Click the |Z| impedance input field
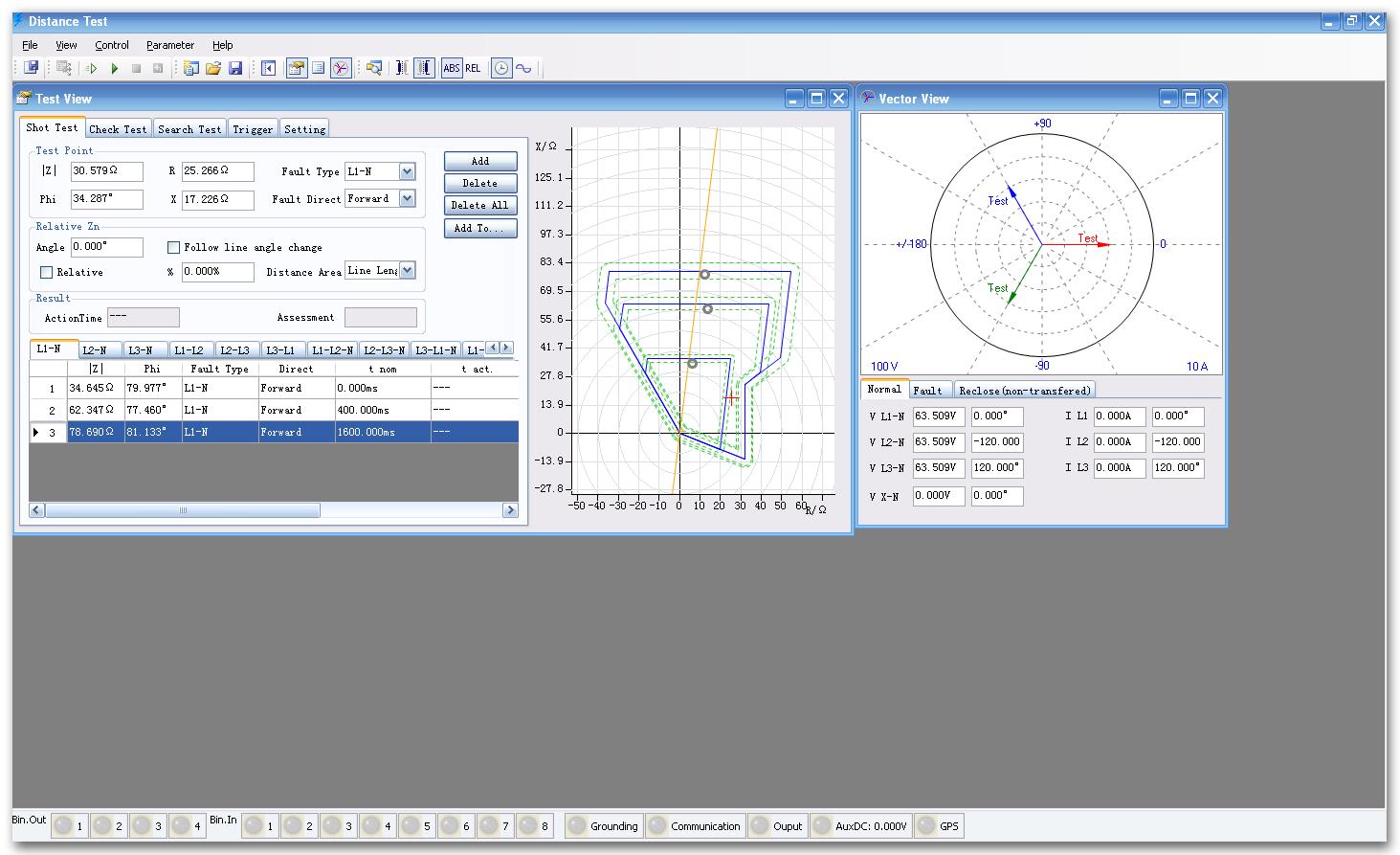The height and width of the screenshot is (855, 1400). point(106,171)
